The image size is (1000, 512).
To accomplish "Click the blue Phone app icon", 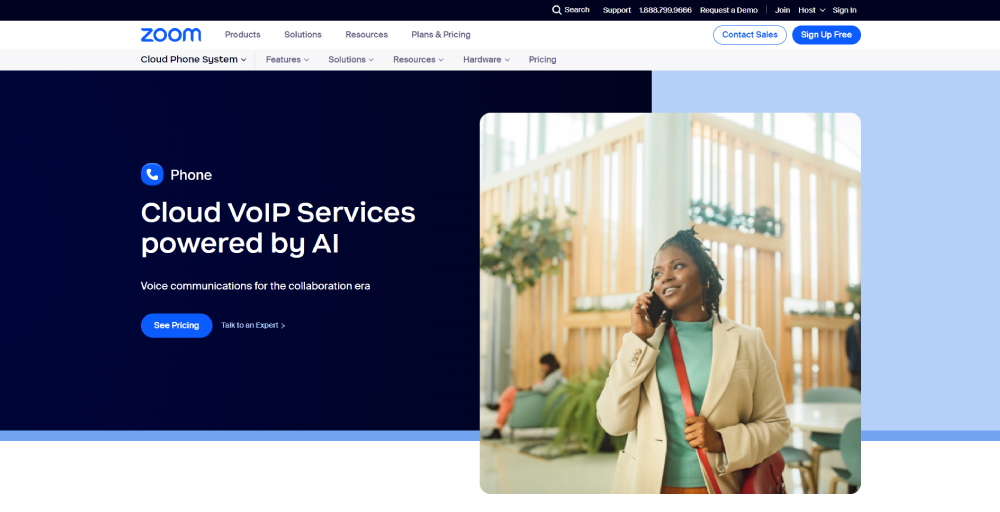I will coord(152,174).
